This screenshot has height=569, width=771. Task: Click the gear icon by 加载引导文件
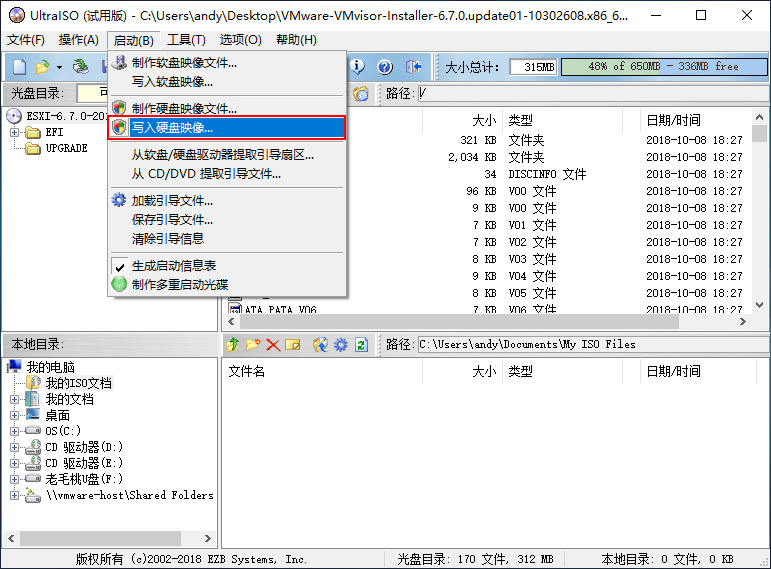(119, 200)
